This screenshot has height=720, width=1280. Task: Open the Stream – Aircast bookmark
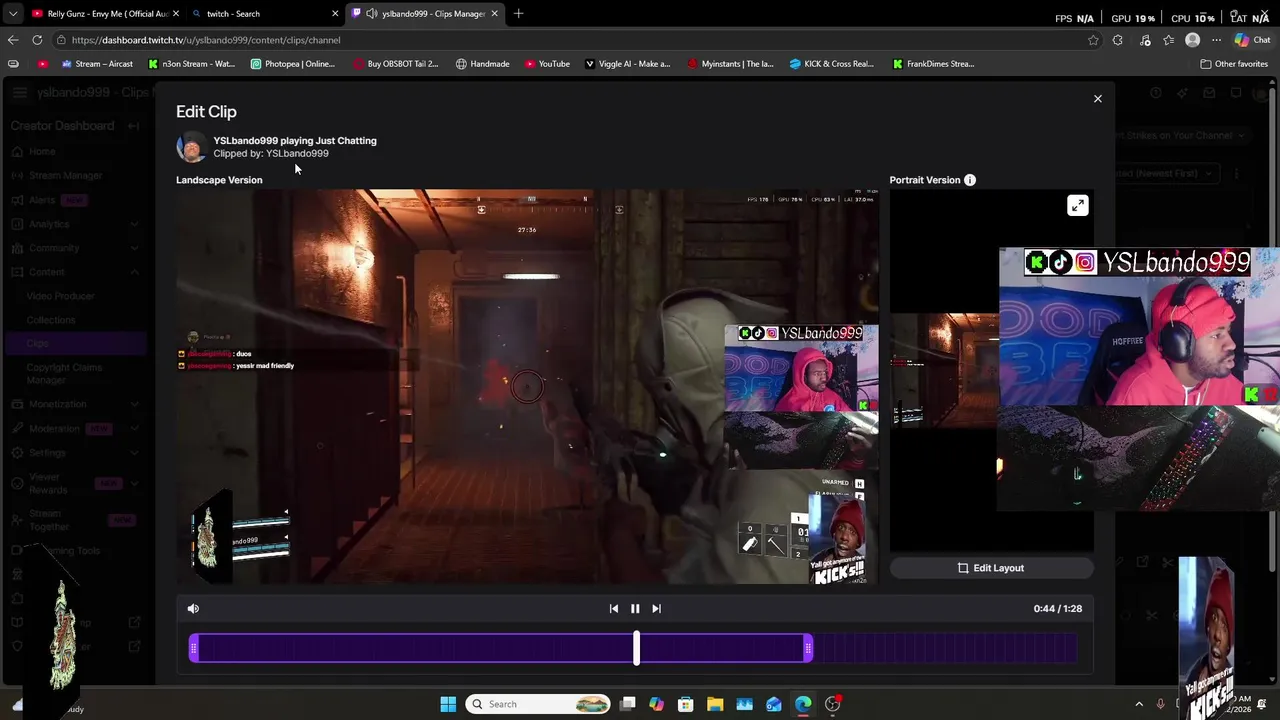(97, 64)
